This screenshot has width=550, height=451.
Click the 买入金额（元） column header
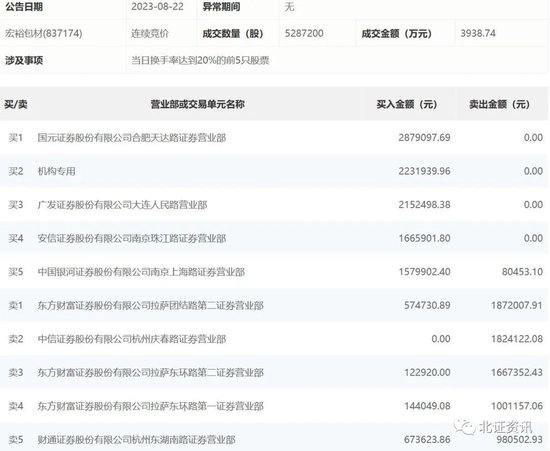tap(407, 104)
